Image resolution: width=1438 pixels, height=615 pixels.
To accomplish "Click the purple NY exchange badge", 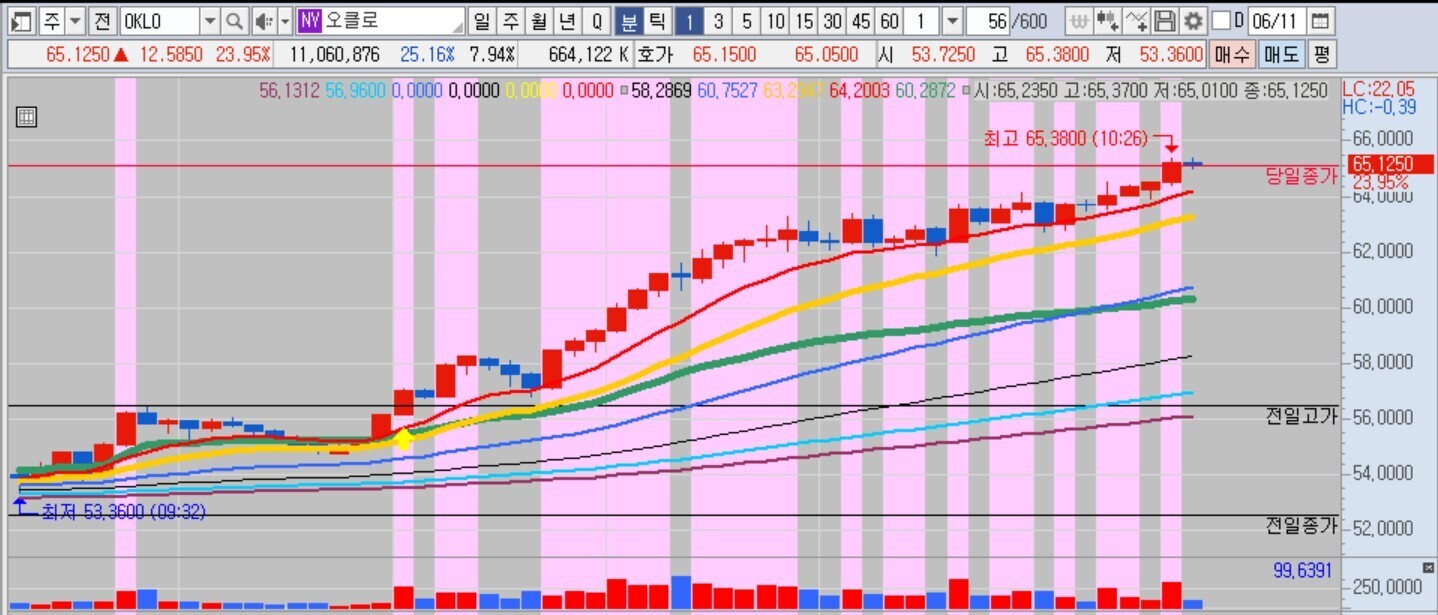I will coord(309,21).
